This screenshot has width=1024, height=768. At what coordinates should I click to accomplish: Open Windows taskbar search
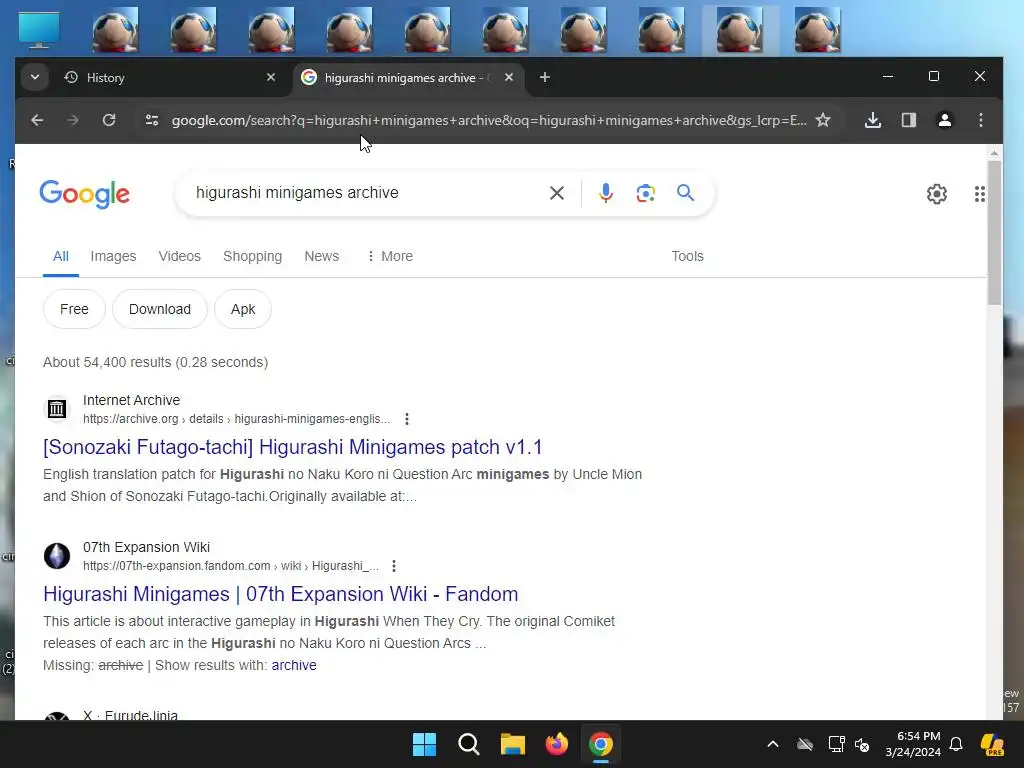point(469,744)
